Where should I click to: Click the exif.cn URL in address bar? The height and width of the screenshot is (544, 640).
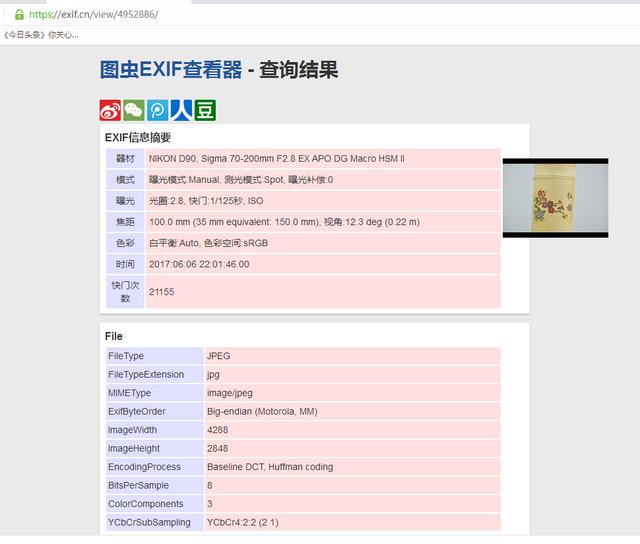coord(93,15)
